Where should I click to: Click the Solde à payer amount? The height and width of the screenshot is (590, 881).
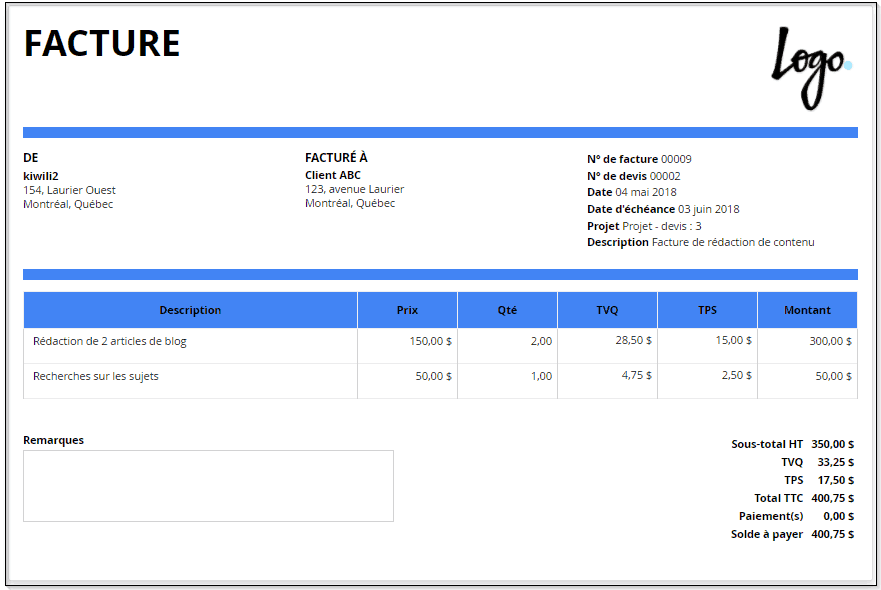click(x=832, y=534)
